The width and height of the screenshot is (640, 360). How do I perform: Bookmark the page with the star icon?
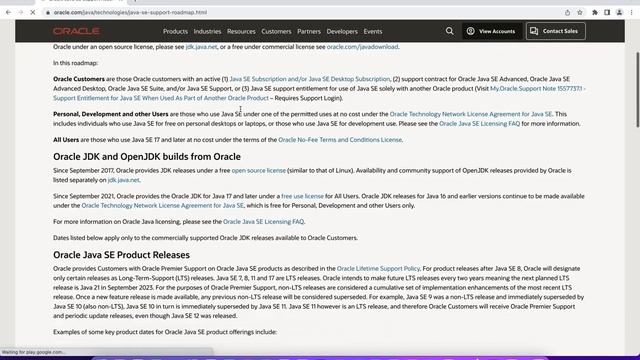(x=580, y=13)
